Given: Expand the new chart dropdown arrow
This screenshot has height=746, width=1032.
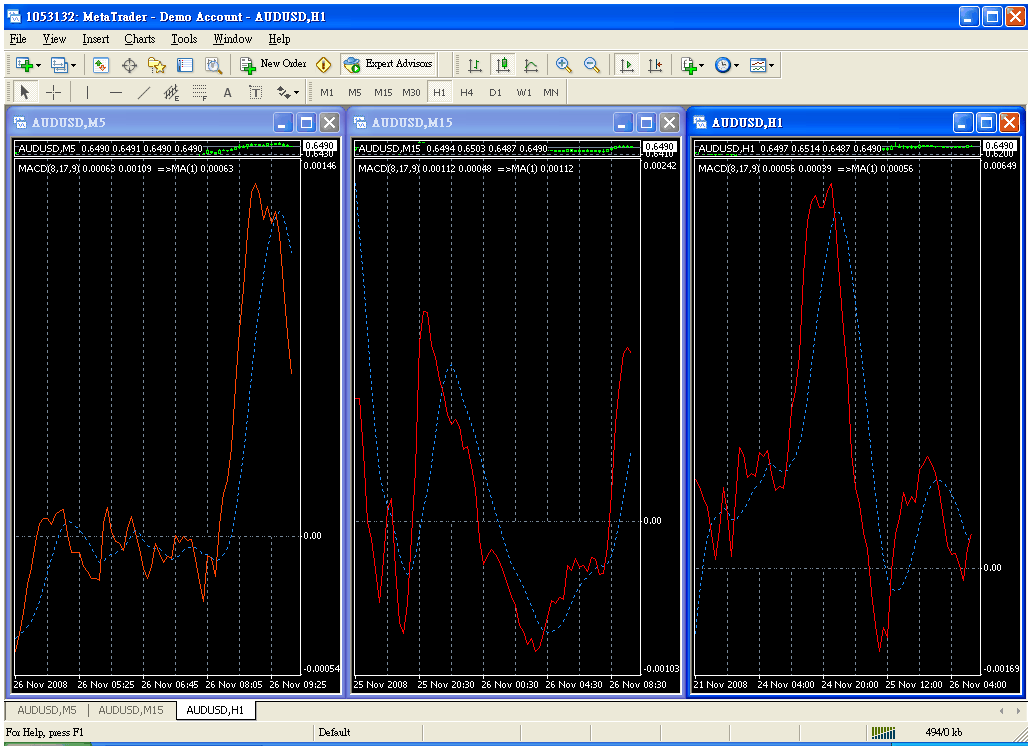Looking at the screenshot, I should tap(38, 66).
